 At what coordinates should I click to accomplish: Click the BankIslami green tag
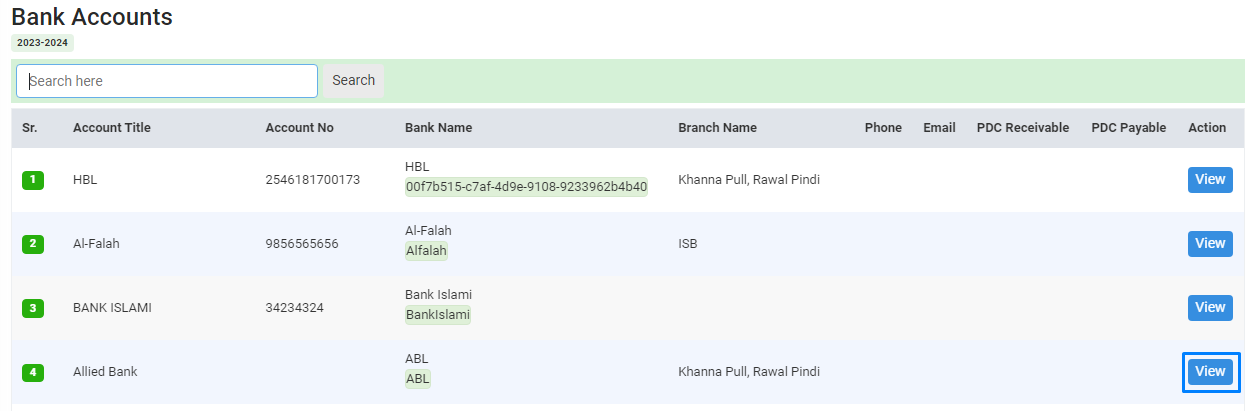coord(437,315)
